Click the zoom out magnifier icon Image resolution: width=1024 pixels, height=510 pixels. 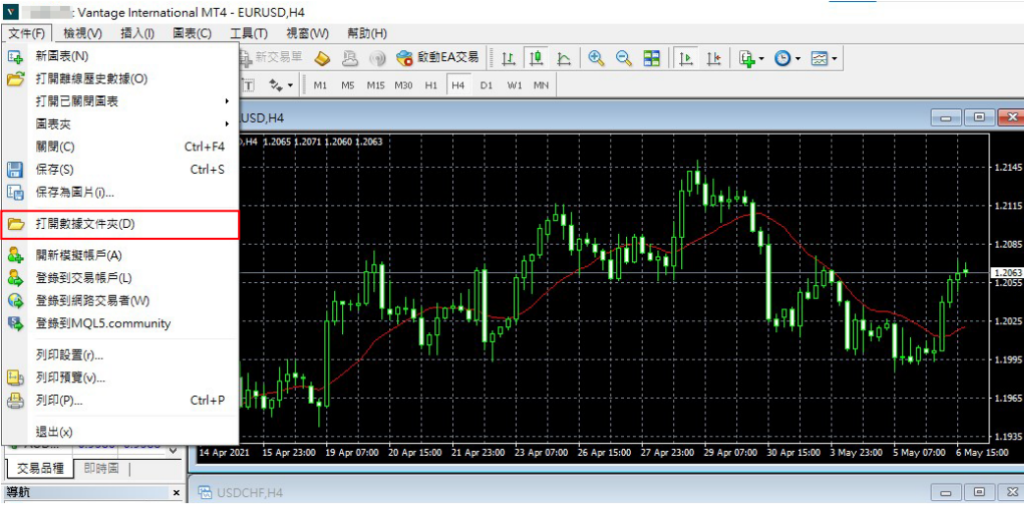pyautogui.click(x=624, y=58)
